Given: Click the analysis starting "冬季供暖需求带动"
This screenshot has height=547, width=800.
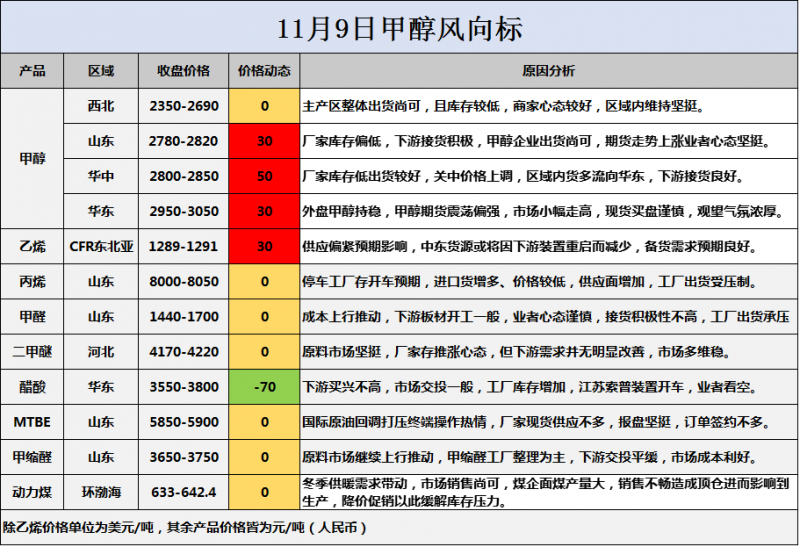Looking at the screenshot, I should point(546,492).
